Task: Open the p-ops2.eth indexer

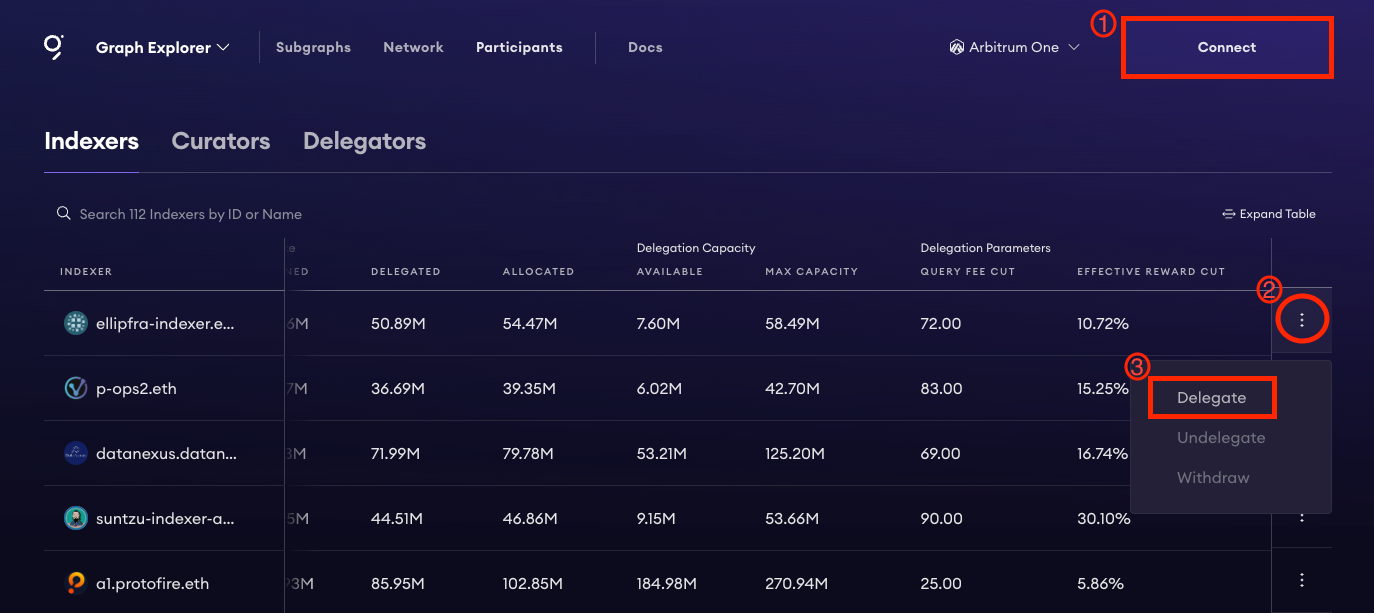Action: coord(136,389)
